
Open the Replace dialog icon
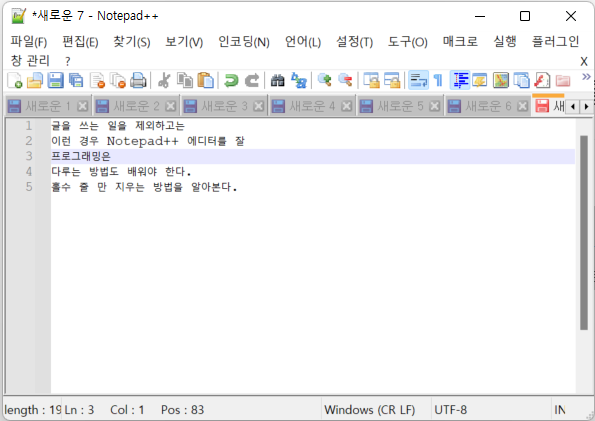(299, 80)
